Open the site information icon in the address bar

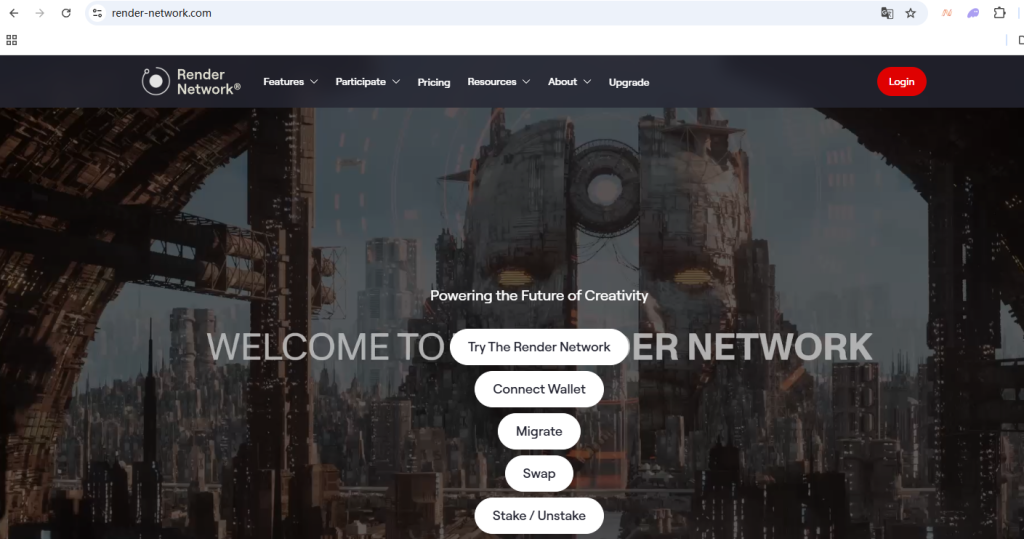coord(97,13)
